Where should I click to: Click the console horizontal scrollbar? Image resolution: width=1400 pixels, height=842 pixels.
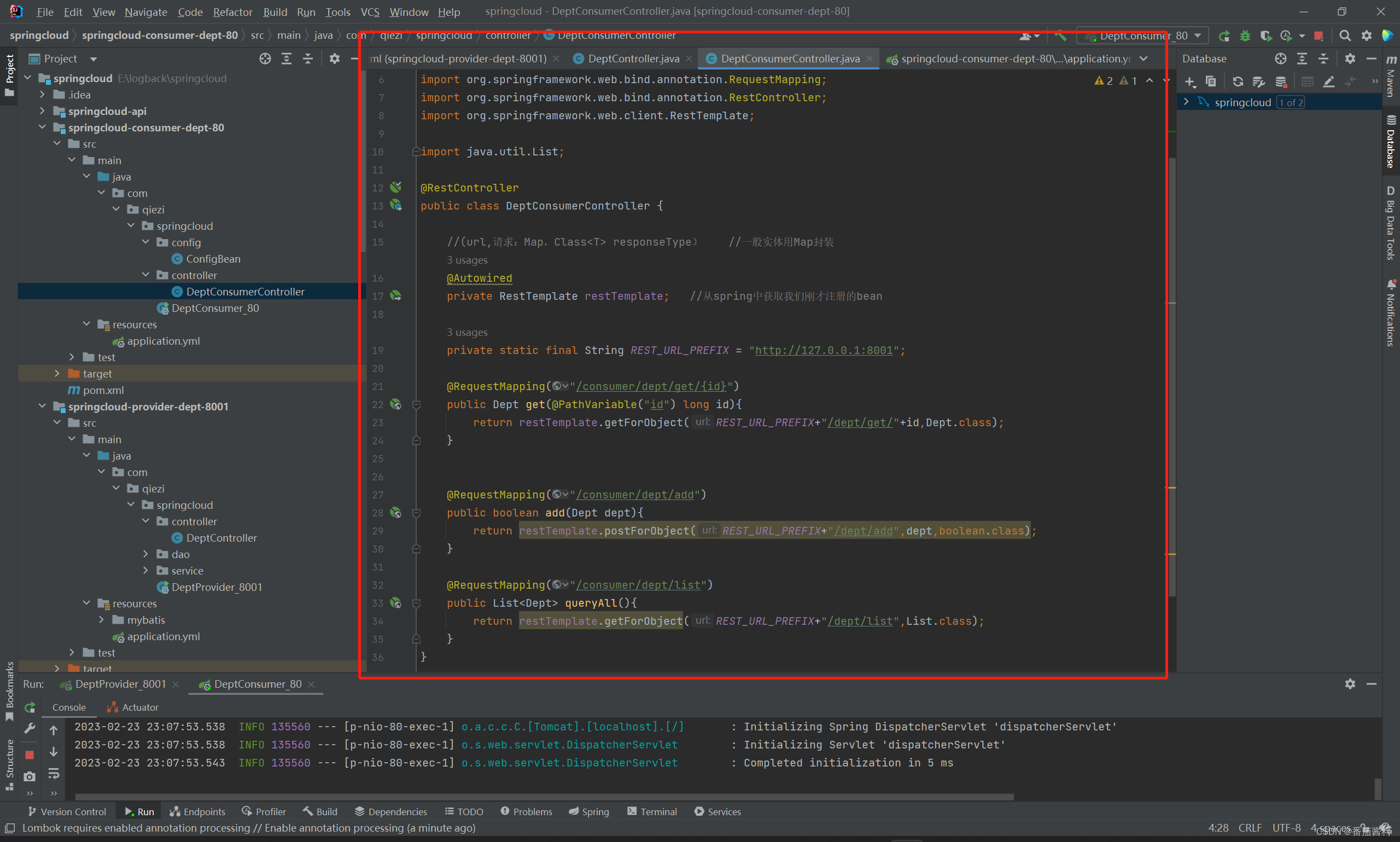(x=544, y=797)
